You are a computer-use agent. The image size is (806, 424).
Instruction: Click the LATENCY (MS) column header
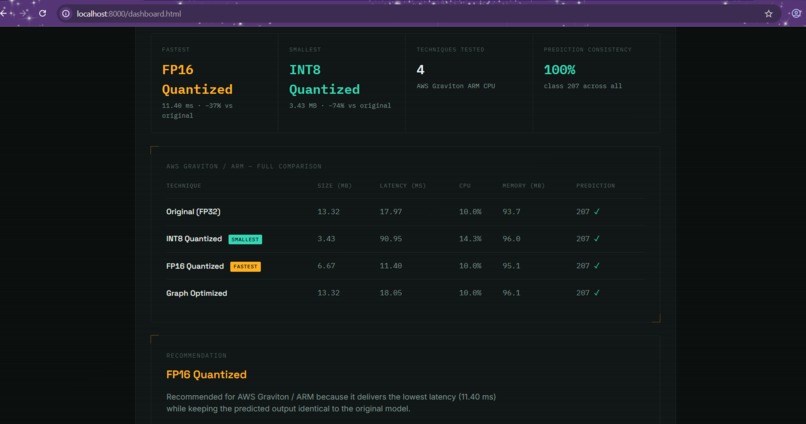click(x=402, y=186)
